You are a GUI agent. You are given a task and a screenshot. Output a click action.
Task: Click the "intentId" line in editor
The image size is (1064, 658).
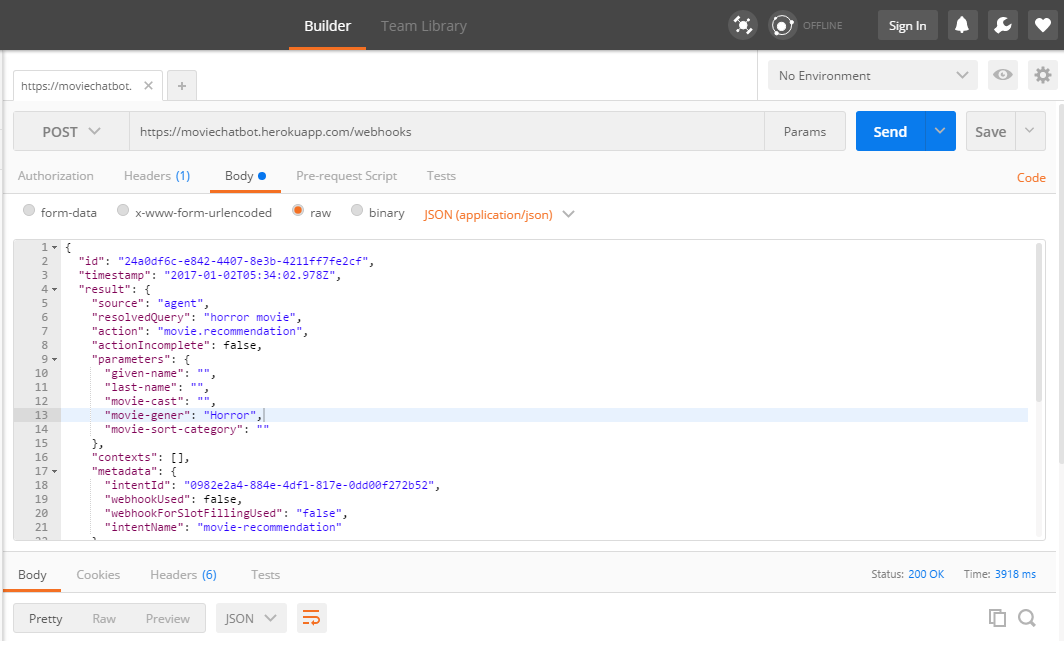(271, 486)
